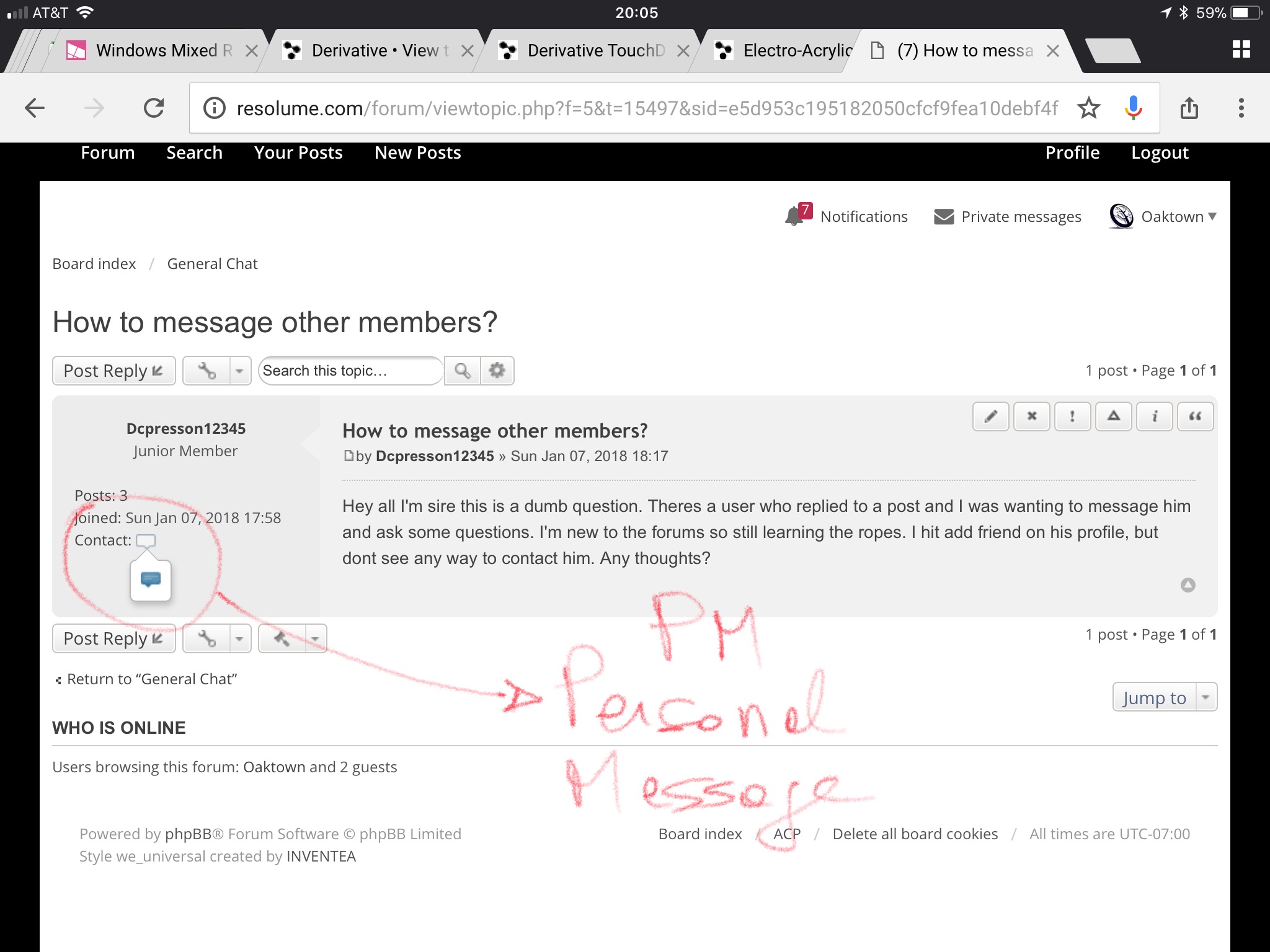
Task: Click the top Post Reply button
Action: pyautogui.click(x=113, y=371)
